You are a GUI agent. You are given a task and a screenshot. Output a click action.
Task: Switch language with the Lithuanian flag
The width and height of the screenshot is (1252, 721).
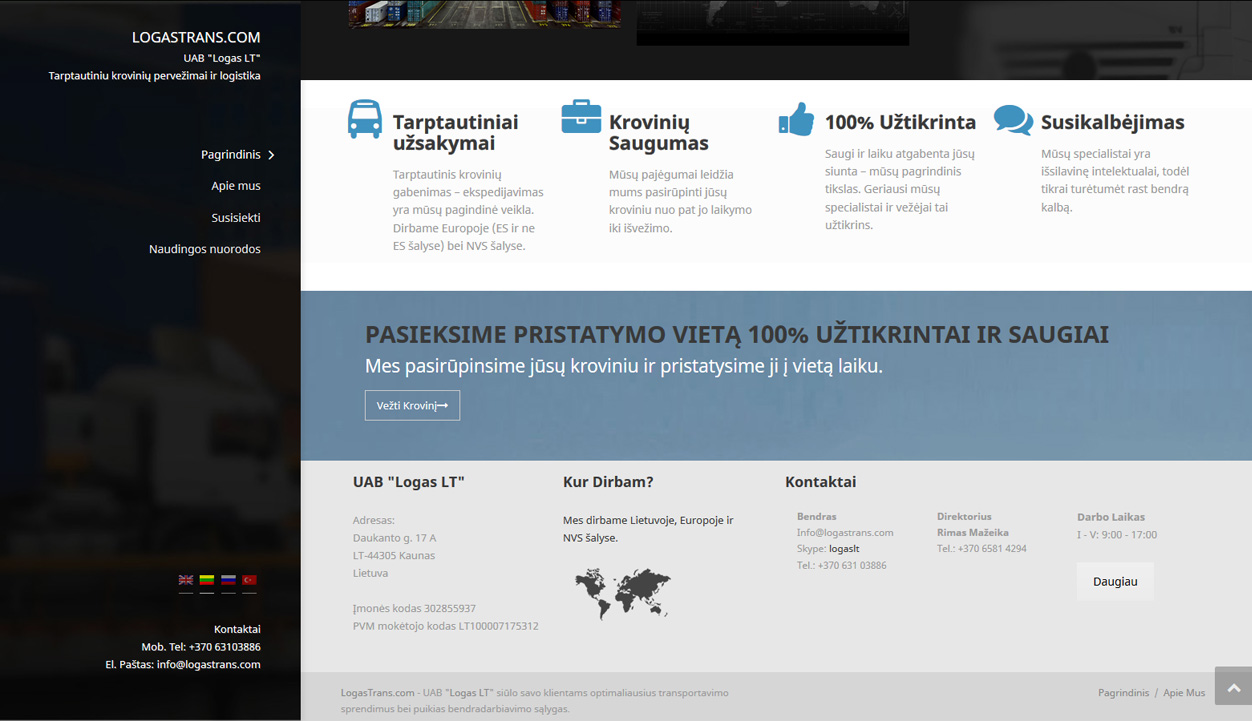(207, 580)
